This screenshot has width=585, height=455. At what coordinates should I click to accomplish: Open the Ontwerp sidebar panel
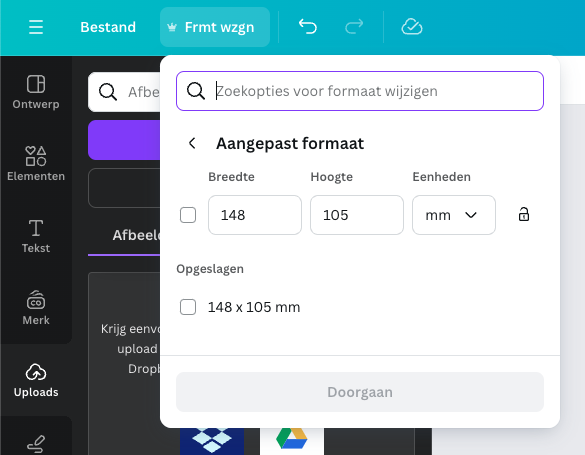pos(36,92)
